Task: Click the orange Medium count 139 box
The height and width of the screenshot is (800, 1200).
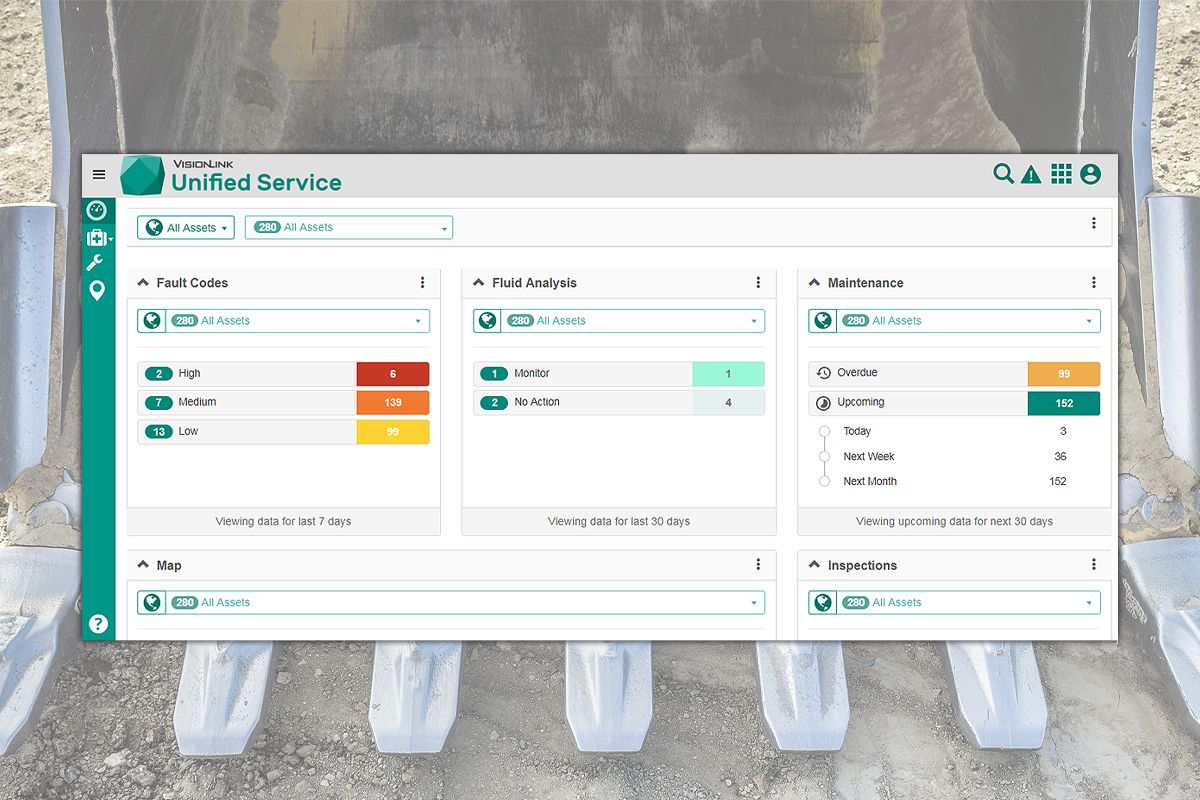Action: [x=393, y=402]
